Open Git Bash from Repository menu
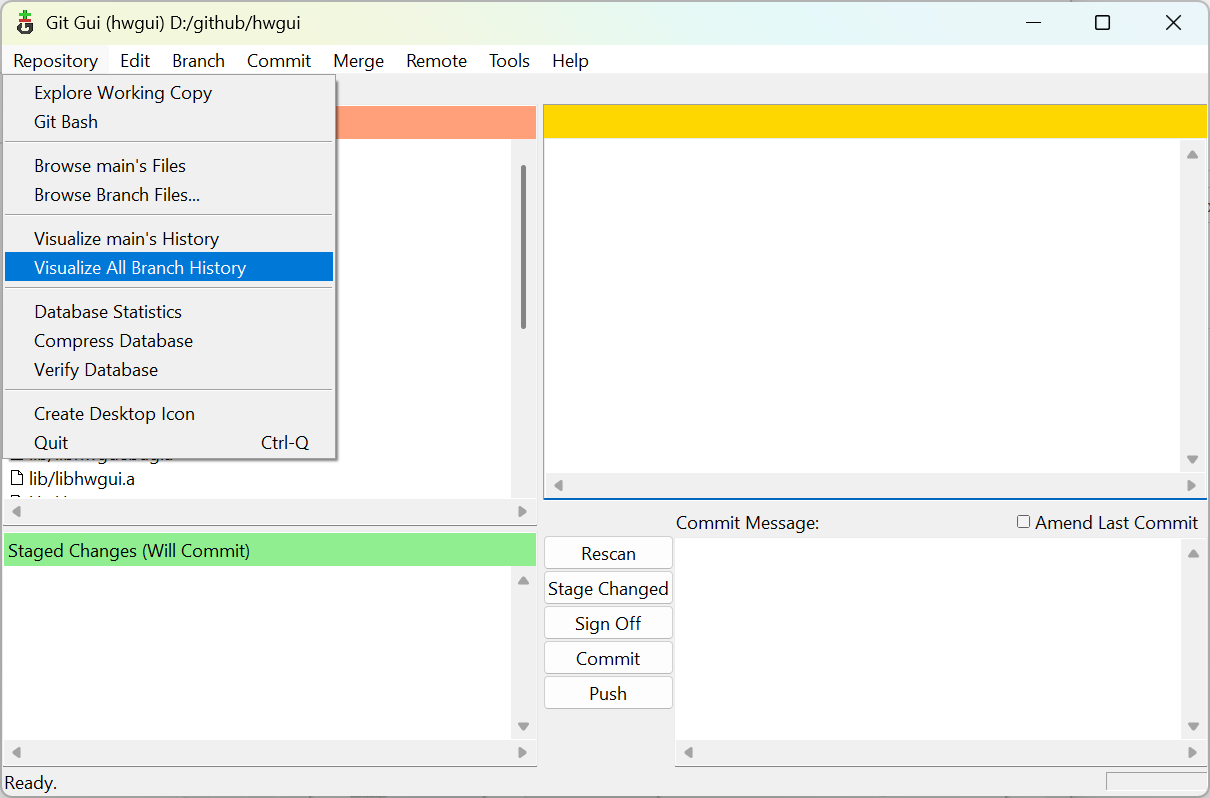Image resolution: width=1210 pixels, height=798 pixels. click(x=66, y=122)
